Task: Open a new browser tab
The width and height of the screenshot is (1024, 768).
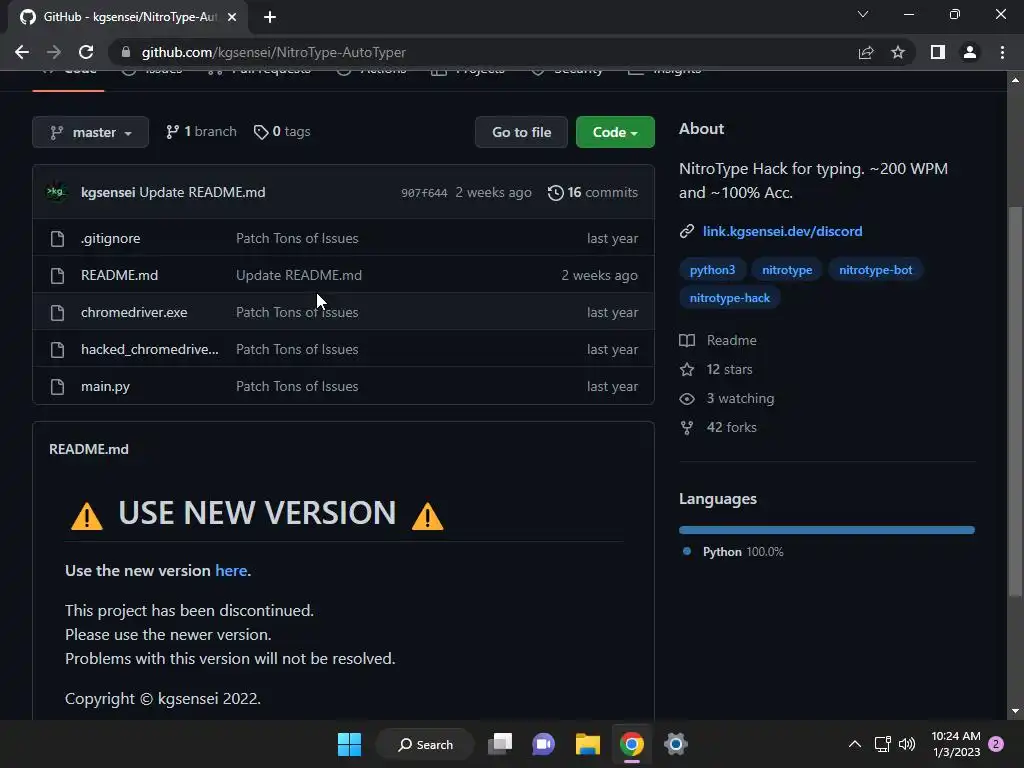Action: [270, 17]
